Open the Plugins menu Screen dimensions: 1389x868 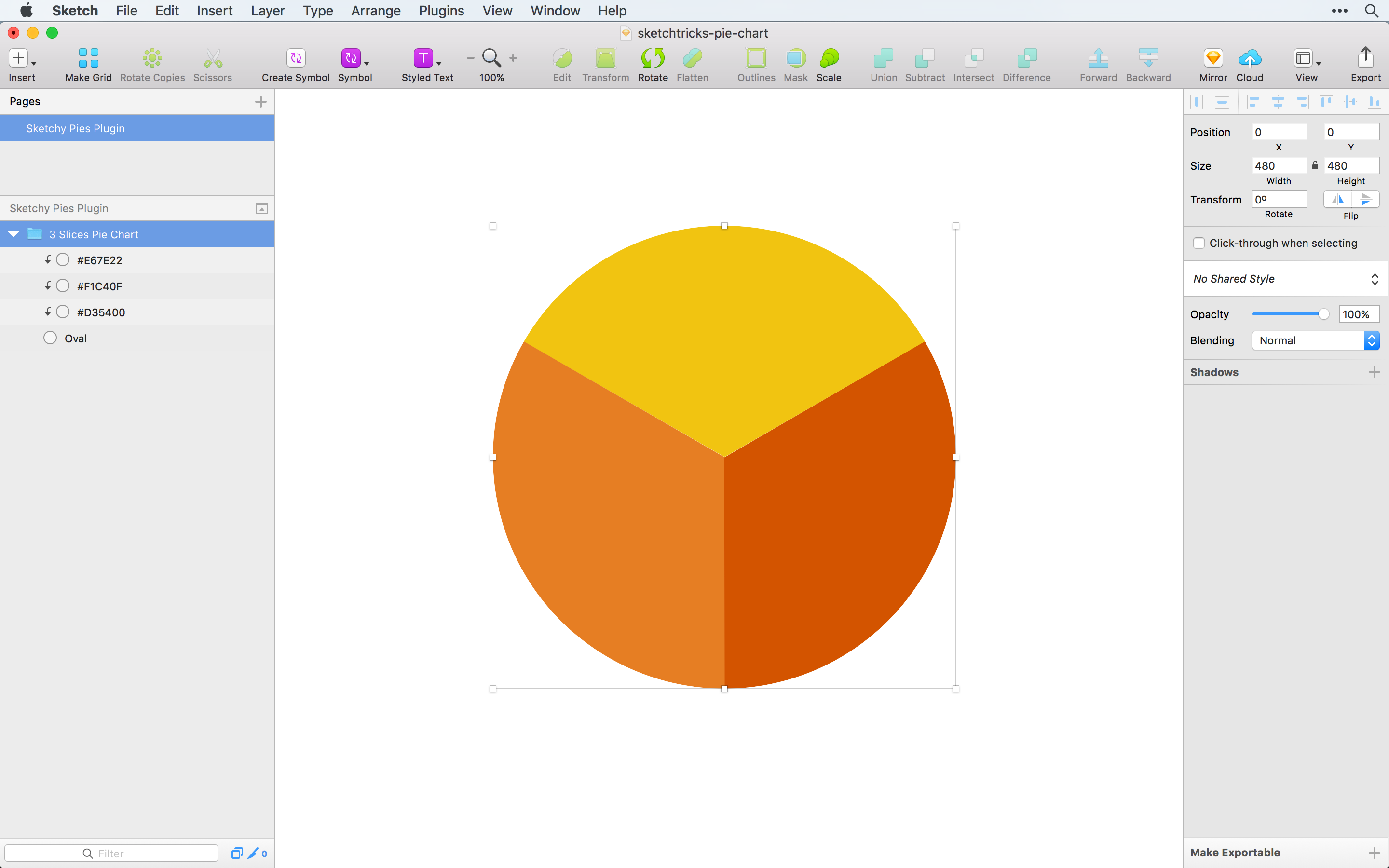click(441, 10)
